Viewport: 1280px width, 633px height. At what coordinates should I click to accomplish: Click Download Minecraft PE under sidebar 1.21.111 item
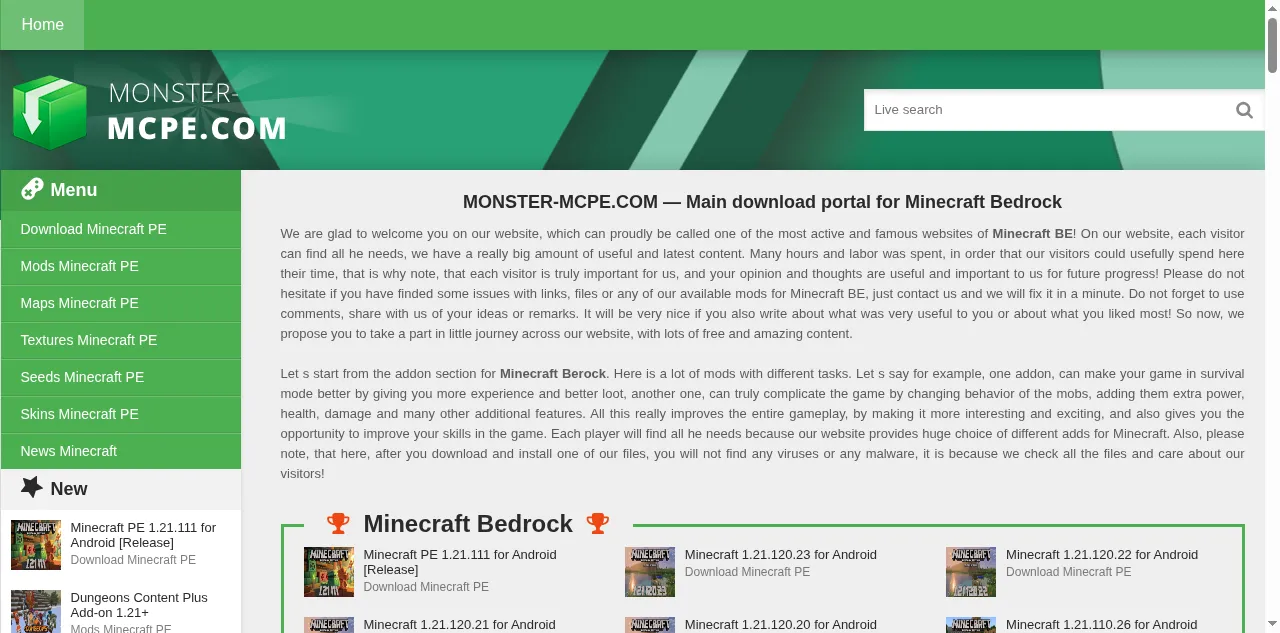[x=133, y=560]
